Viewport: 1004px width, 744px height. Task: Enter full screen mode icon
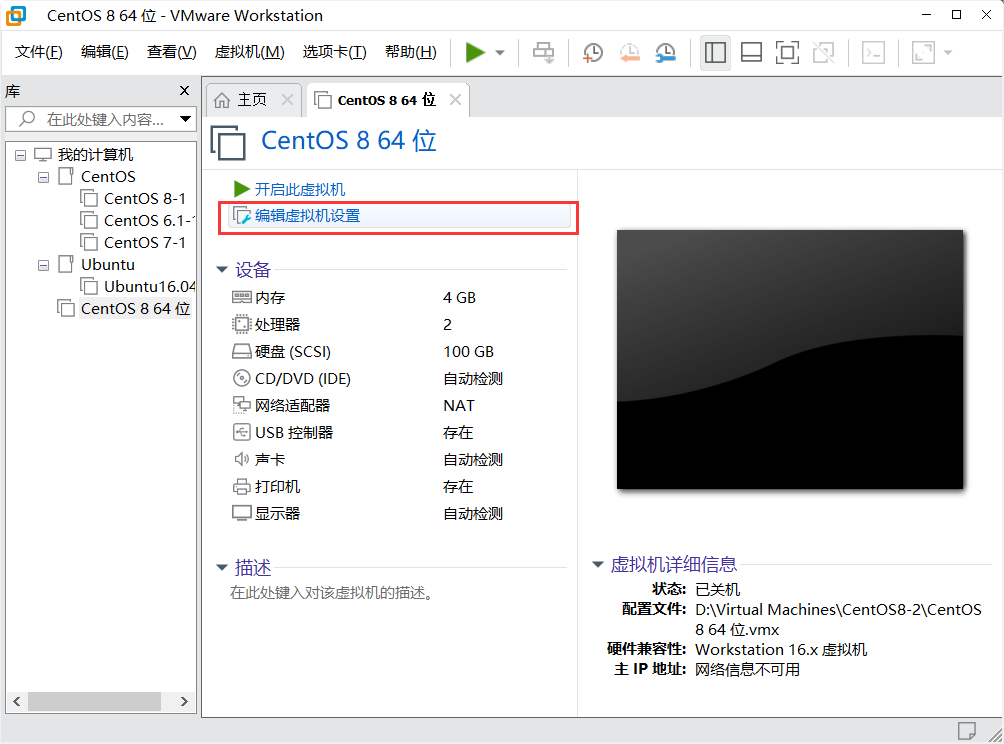coord(787,53)
